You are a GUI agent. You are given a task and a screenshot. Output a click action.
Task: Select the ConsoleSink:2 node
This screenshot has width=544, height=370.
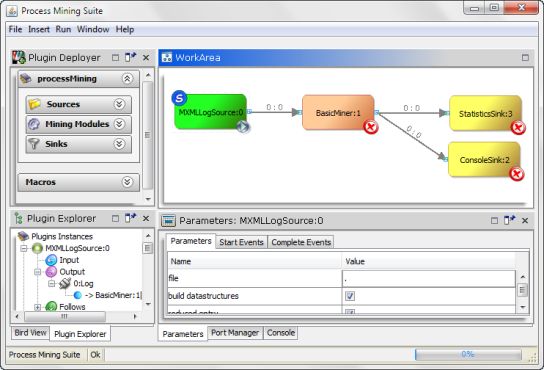[x=484, y=160]
